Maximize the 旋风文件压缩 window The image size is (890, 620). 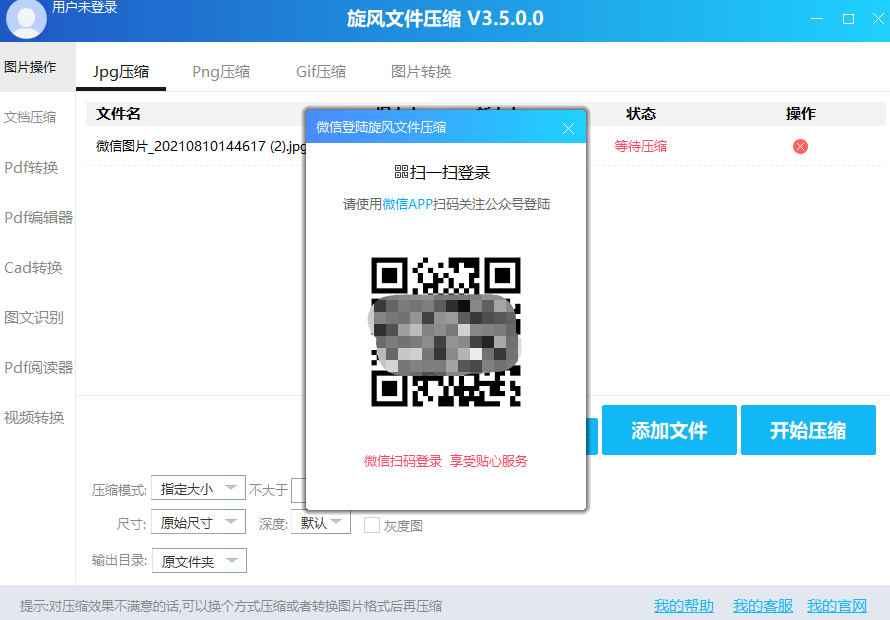pos(848,19)
